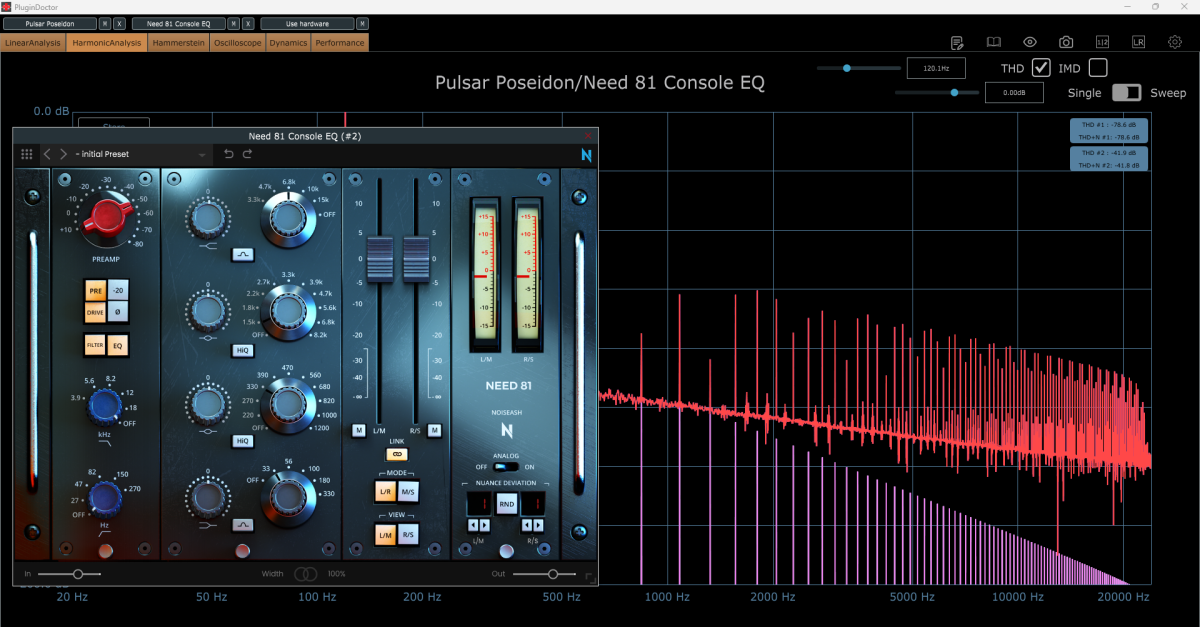Viewport: 1200px width, 627px height.
Task: Mute the L/M fader channel
Action: point(358,430)
